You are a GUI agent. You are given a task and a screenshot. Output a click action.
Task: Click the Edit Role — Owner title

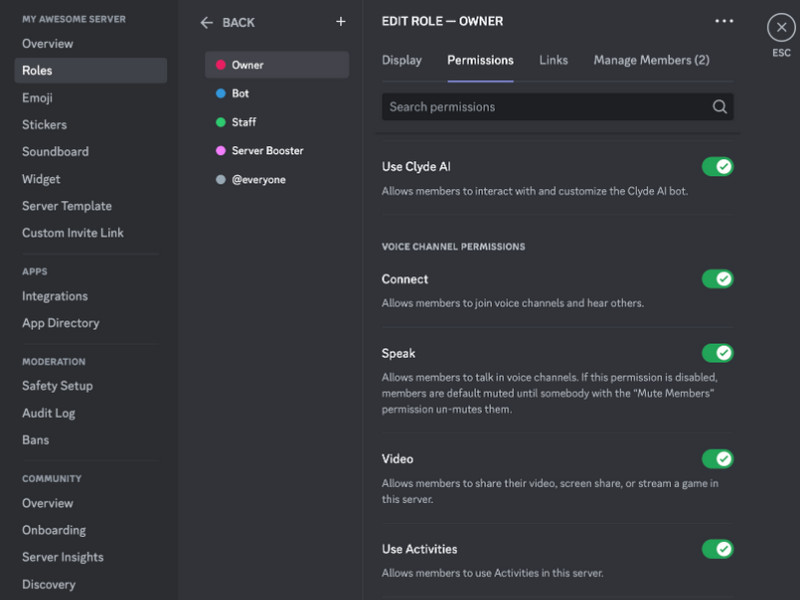[x=442, y=21]
